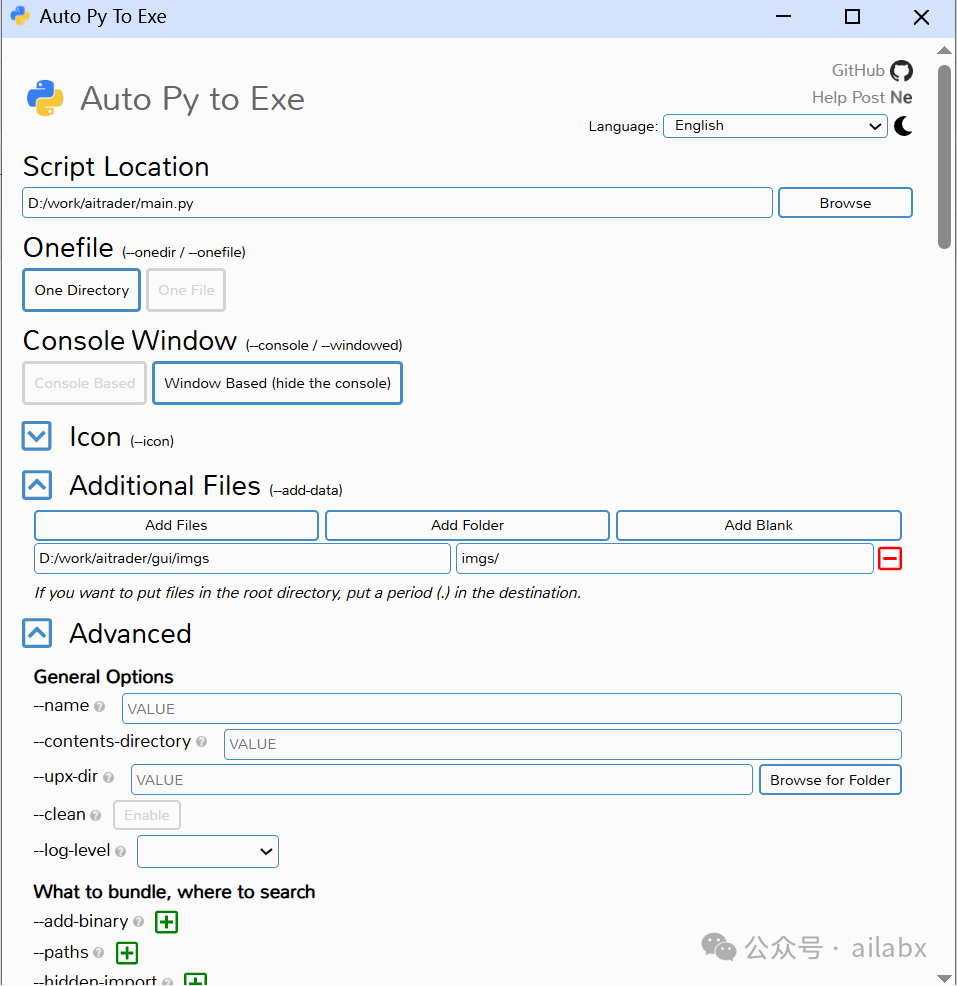The width and height of the screenshot is (957, 986).
Task: Click the Add Files button
Action: coord(176,525)
